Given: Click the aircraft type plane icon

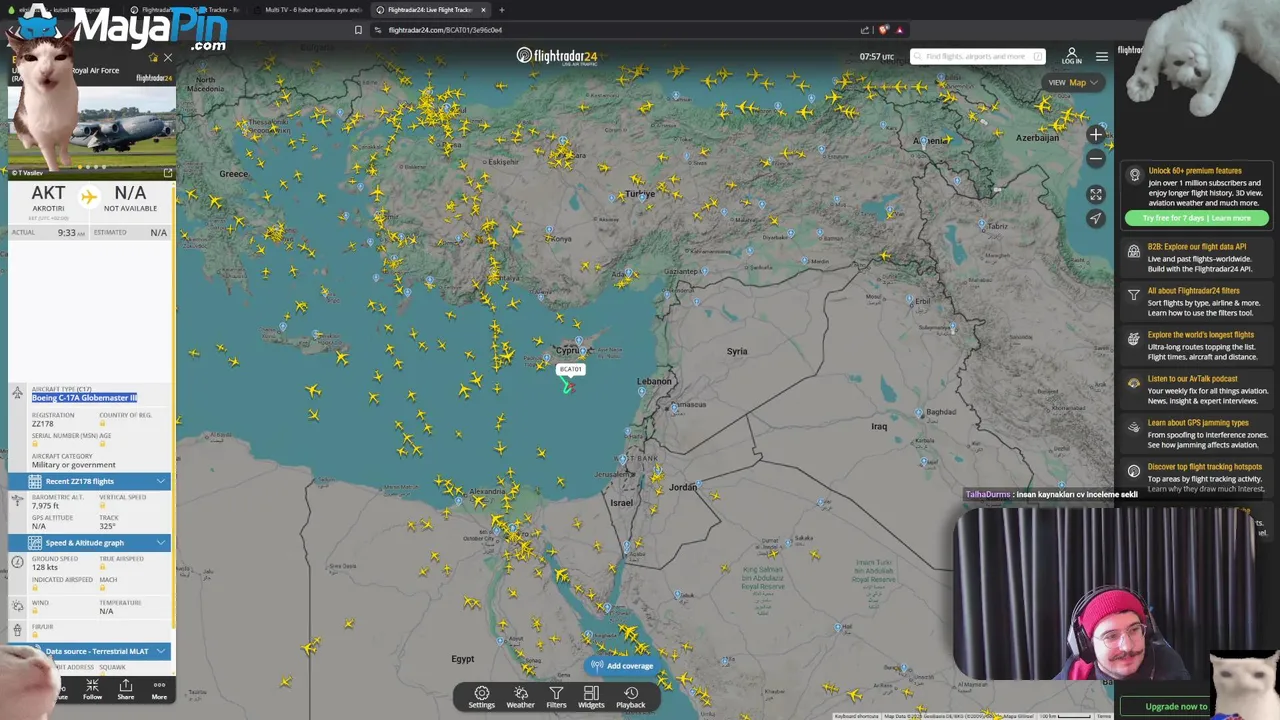Looking at the screenshot, I should tap(17, 393).
